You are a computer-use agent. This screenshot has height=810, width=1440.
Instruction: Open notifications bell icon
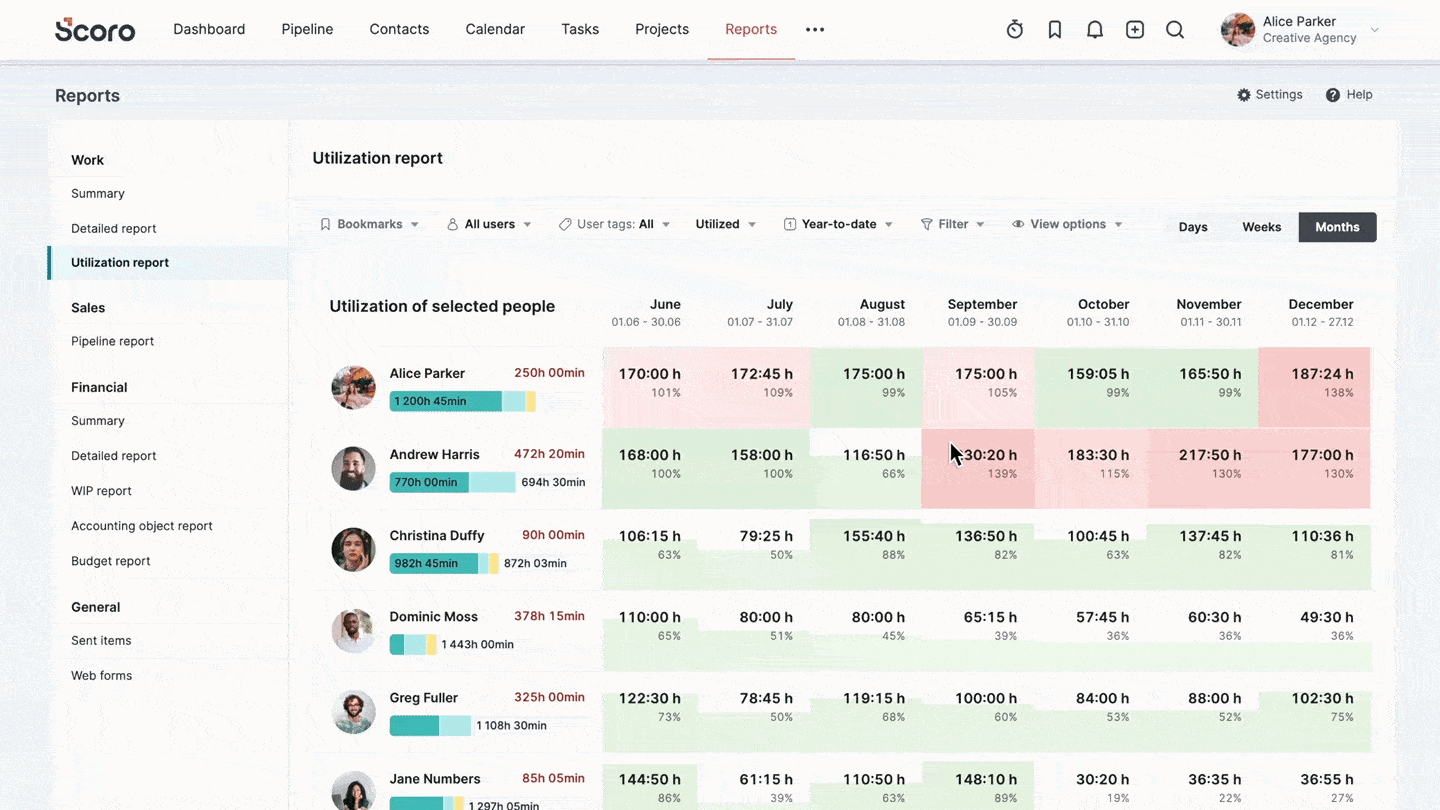1094,30
